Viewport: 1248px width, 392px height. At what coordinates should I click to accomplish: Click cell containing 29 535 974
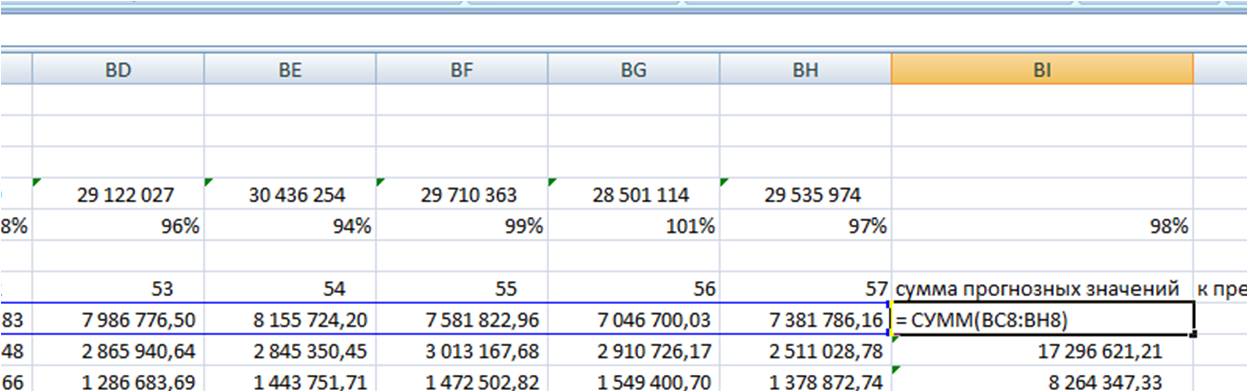click(x=805, y=194)
